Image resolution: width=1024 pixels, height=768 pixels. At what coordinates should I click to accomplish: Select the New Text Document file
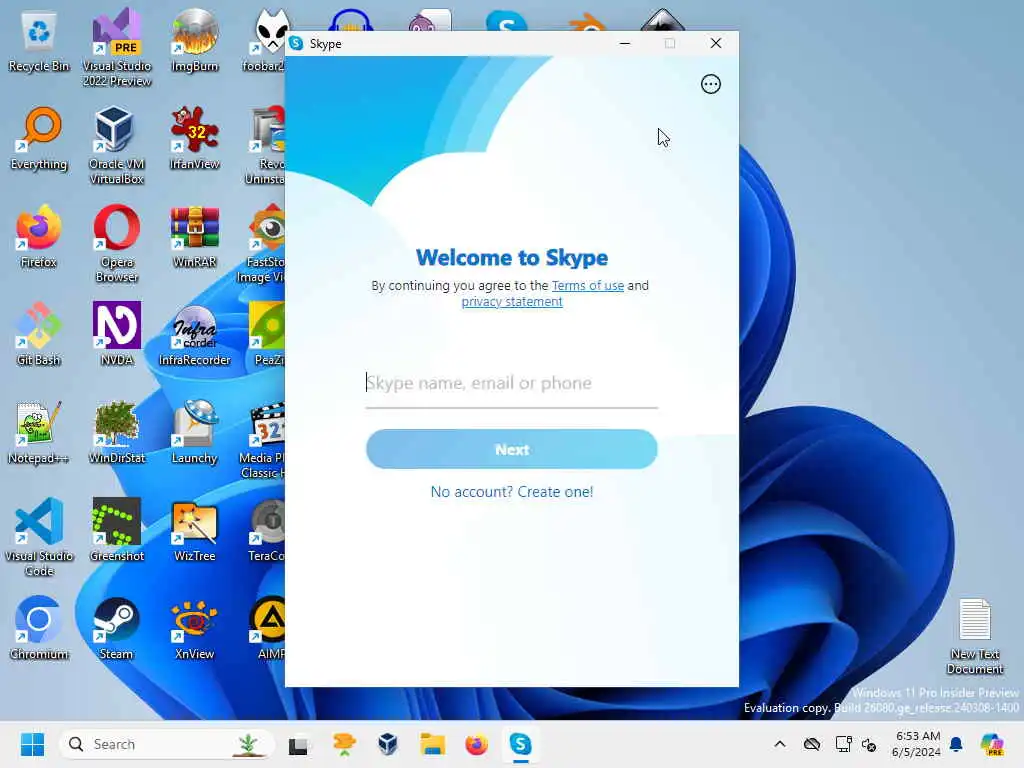[x=975, y=637]
